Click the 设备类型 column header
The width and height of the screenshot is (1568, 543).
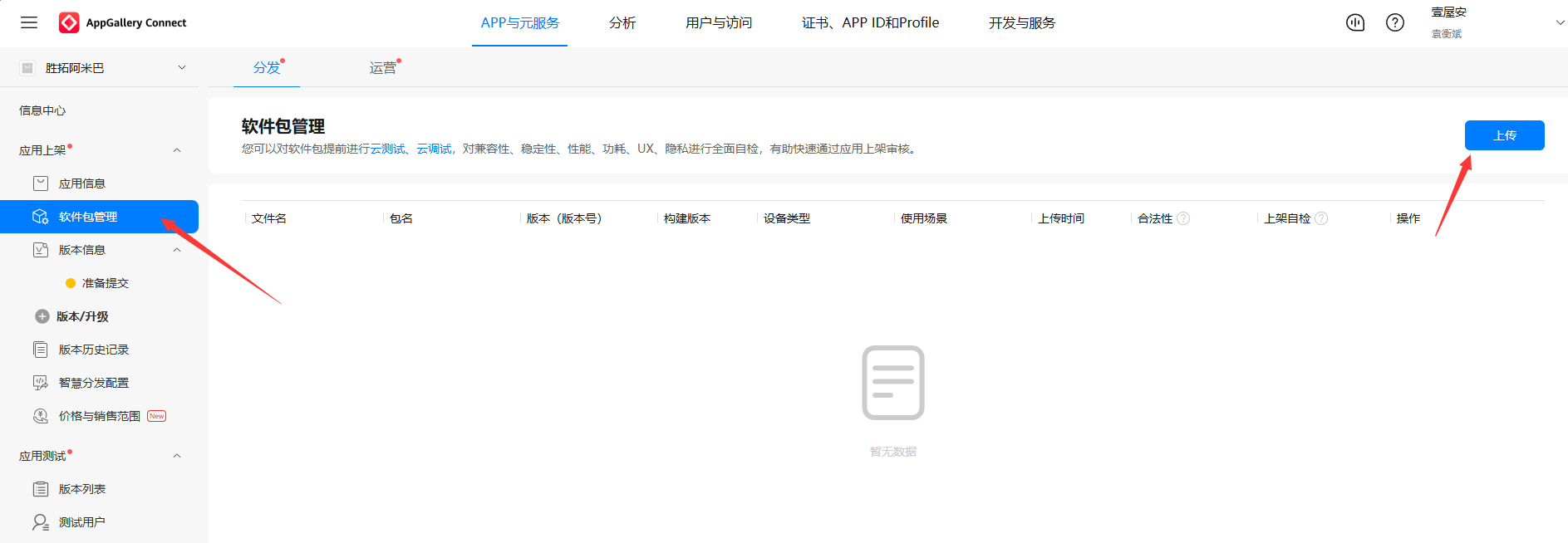click(787, 218)
